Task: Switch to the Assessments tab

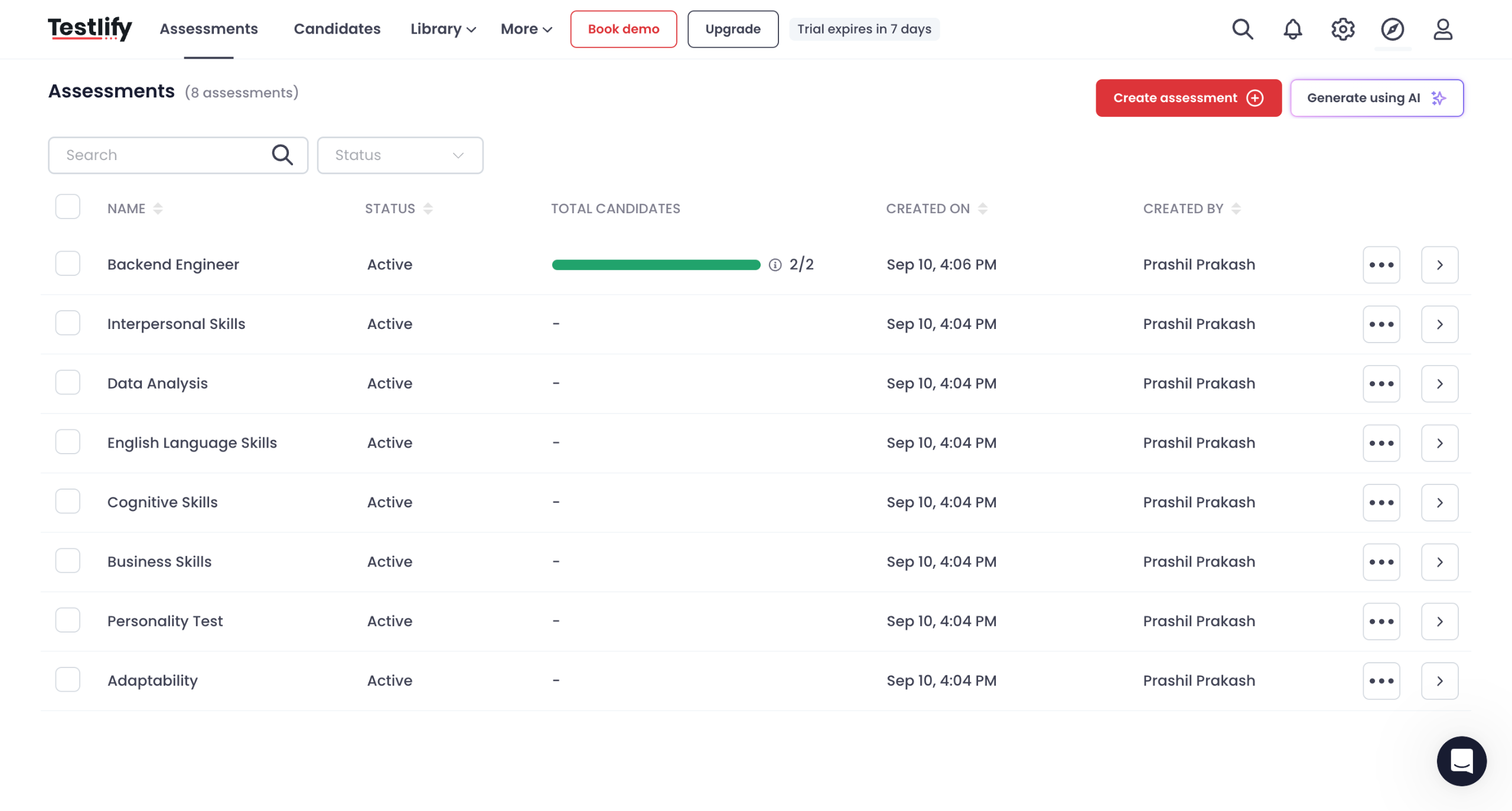Action: [x=208, y=29]
